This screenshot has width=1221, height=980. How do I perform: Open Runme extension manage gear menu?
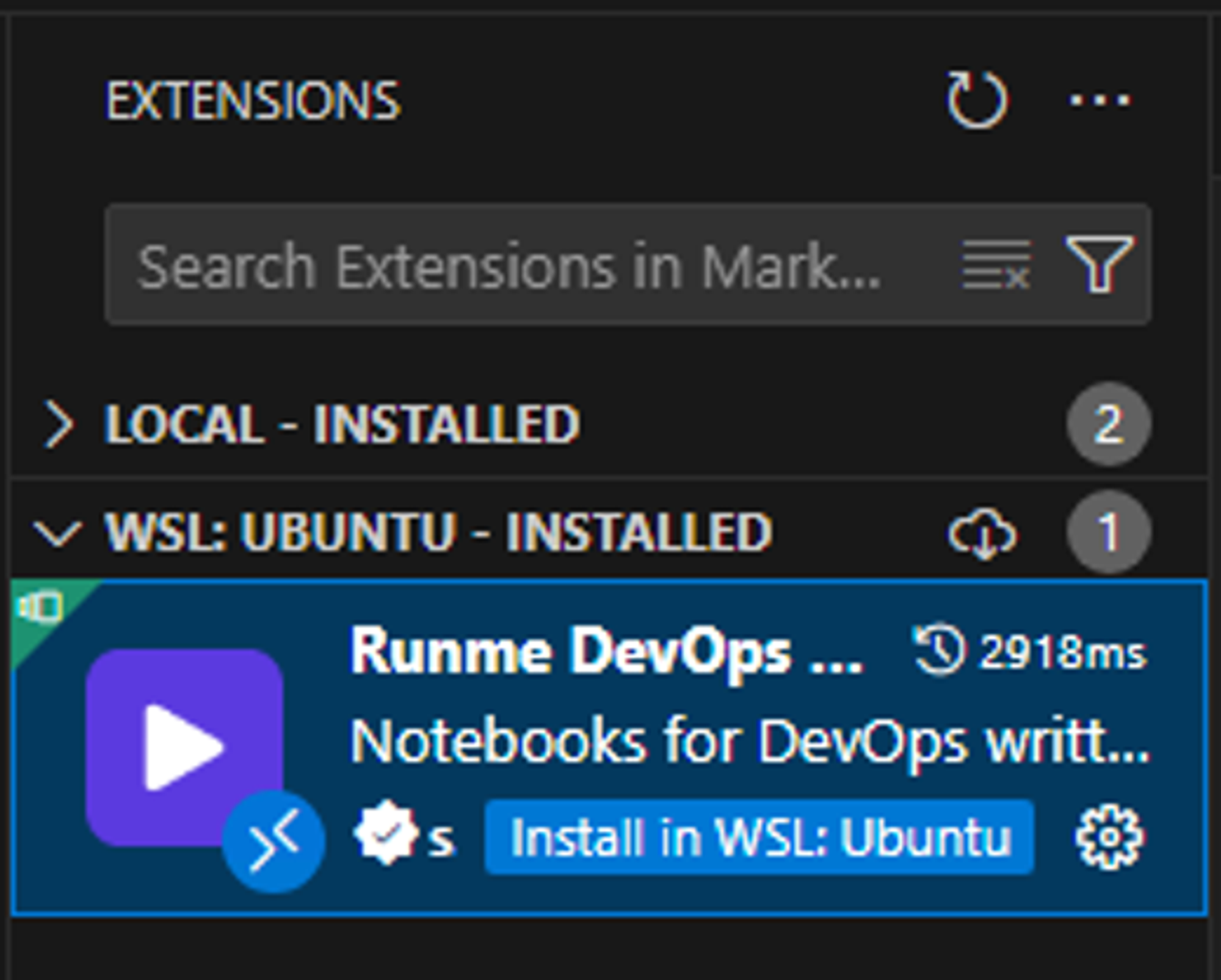pyautogui.click(x=1109, y=837)
